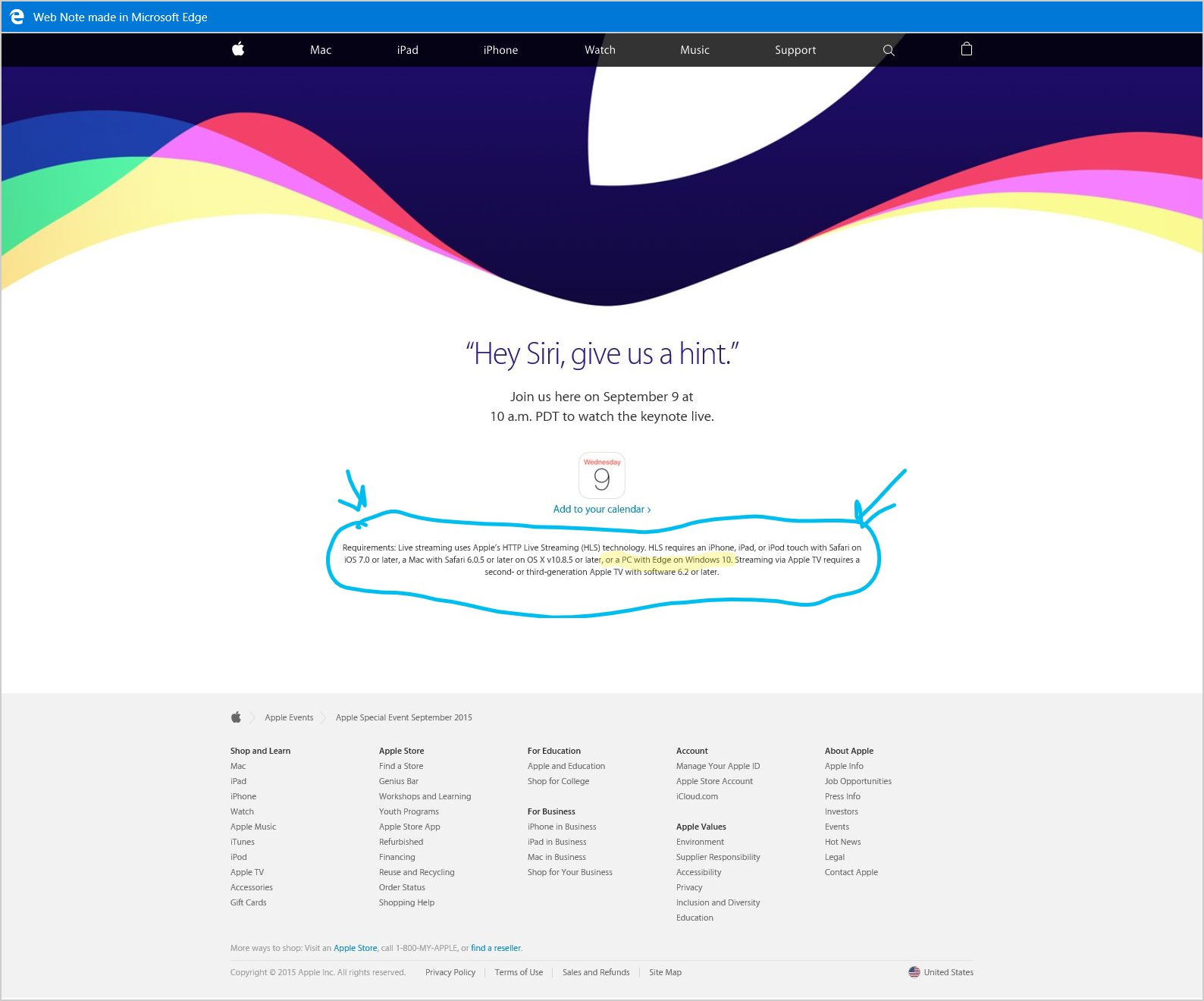1204x1001 pixels.
Task: Open the Music menu item
Action: (694, 50)
